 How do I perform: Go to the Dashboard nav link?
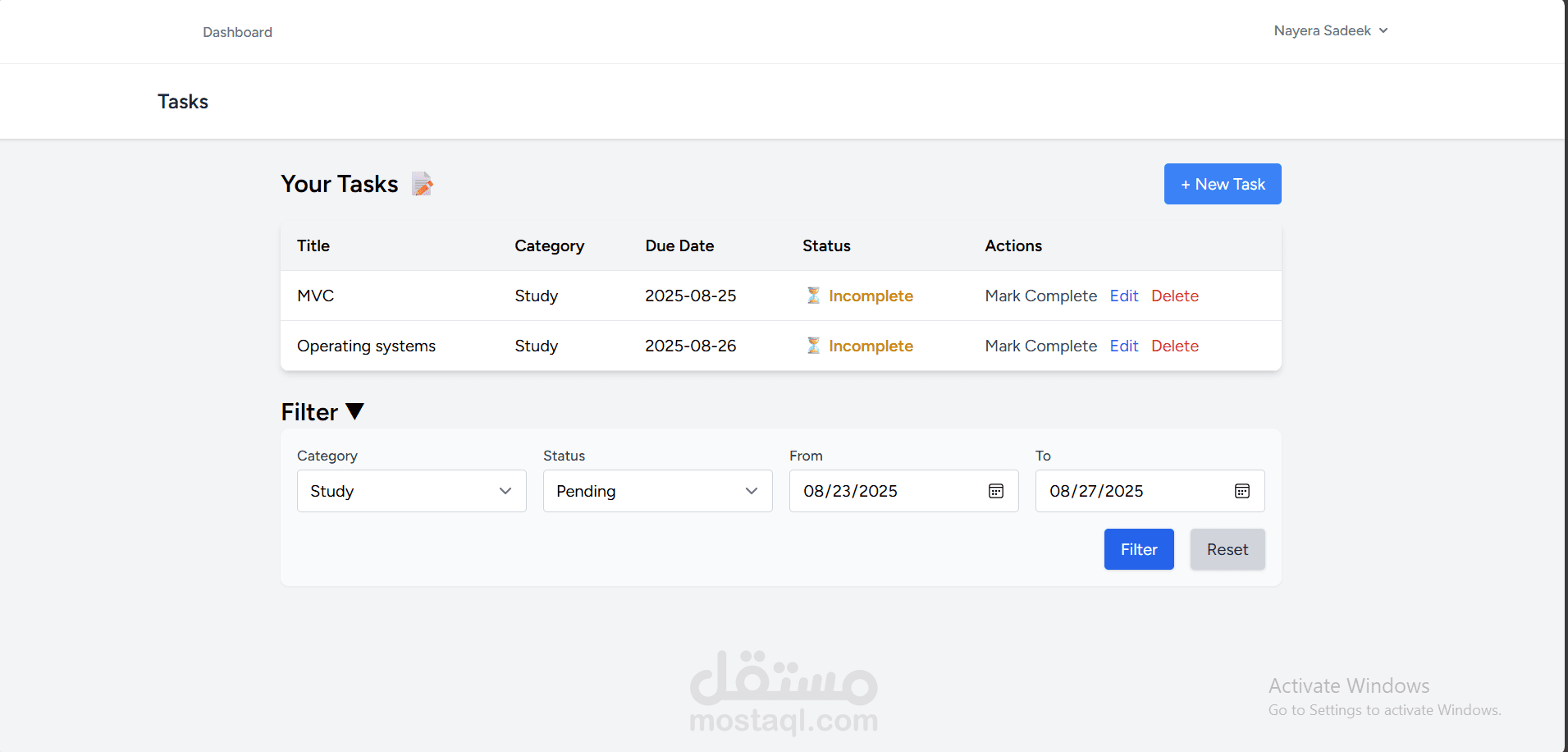coord(237,32)
